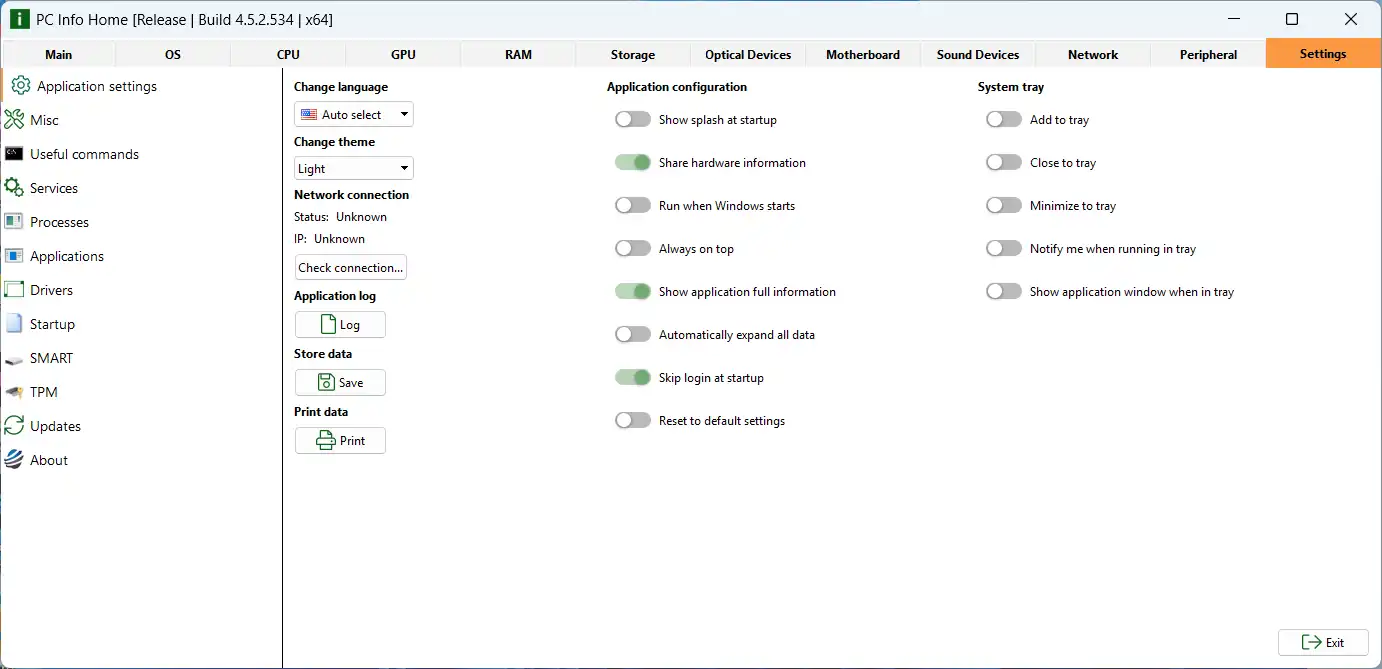This screenshot has height=669, width=1382.
Task: Select the Drivers icon in sidebar
Action: (14, 290)
